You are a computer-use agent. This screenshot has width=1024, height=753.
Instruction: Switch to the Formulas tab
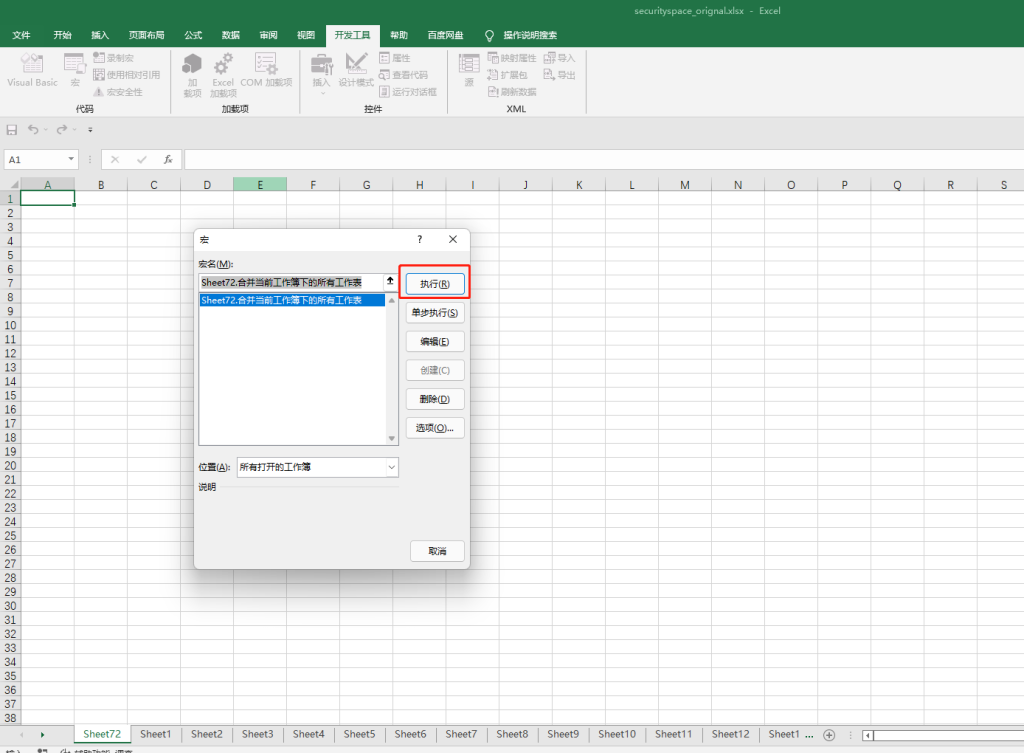193,35
